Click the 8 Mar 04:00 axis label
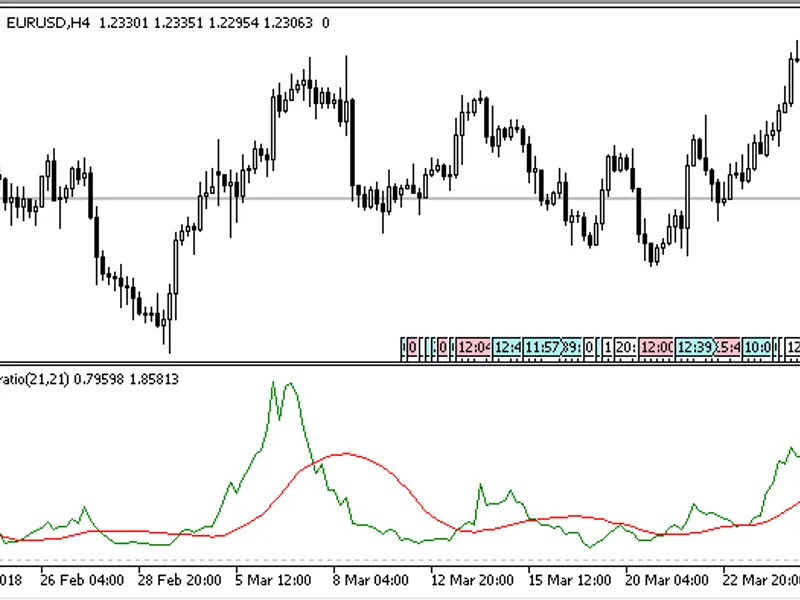 click(370, 580)
